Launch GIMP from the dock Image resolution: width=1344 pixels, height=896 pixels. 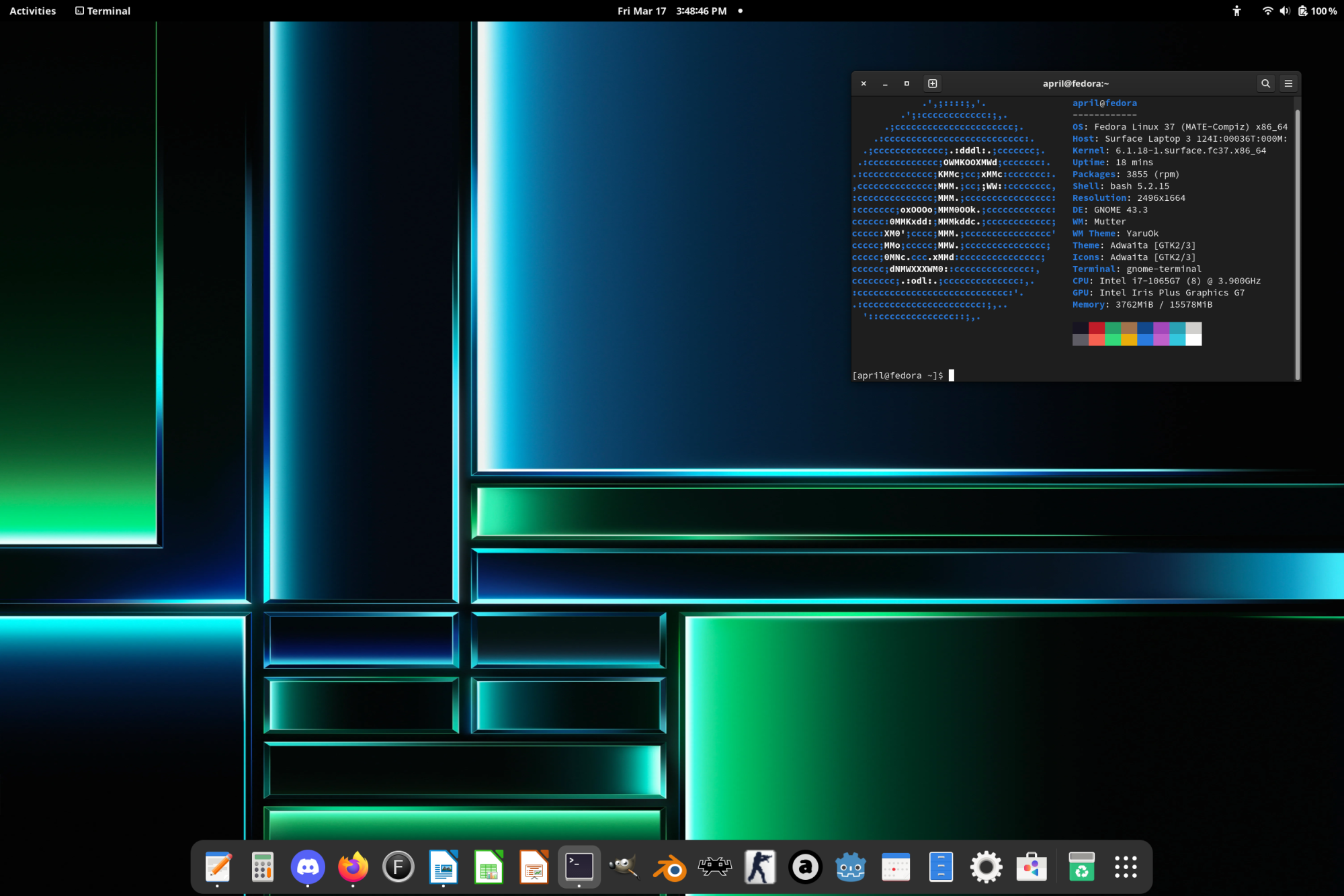(624, 867)
